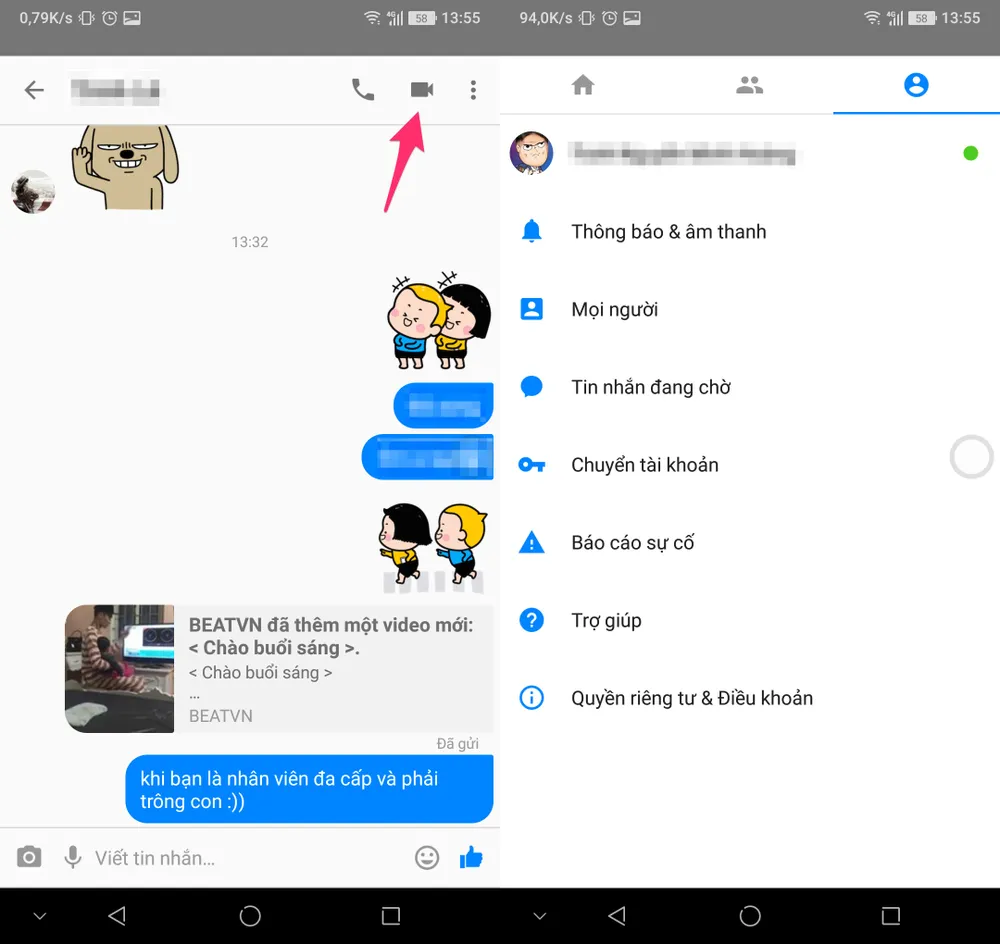Tap the green active status dot

click(x=970, y=153)
